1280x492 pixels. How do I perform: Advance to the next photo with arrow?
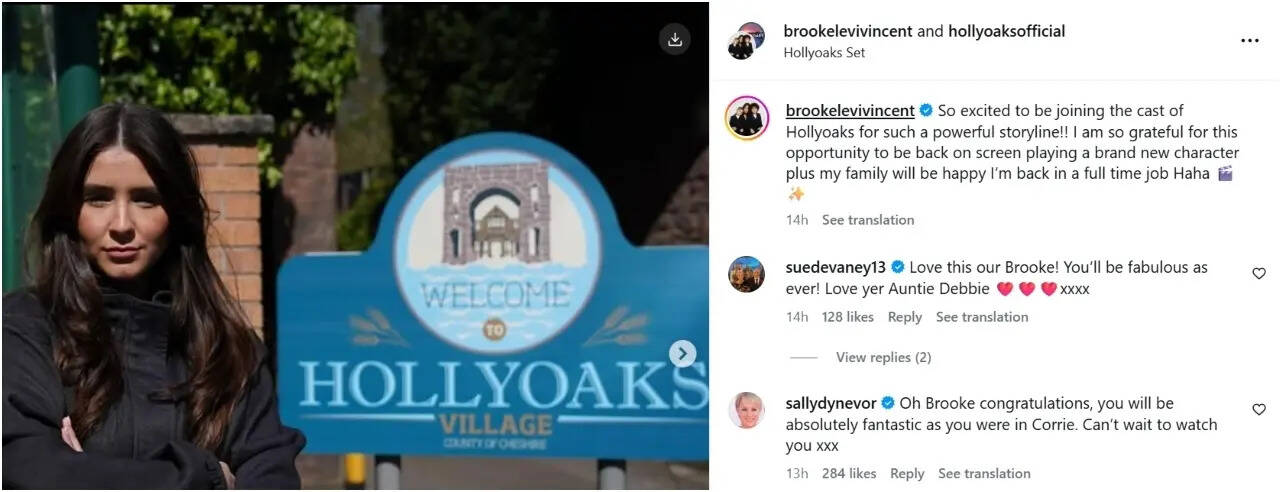coord(682,353)
